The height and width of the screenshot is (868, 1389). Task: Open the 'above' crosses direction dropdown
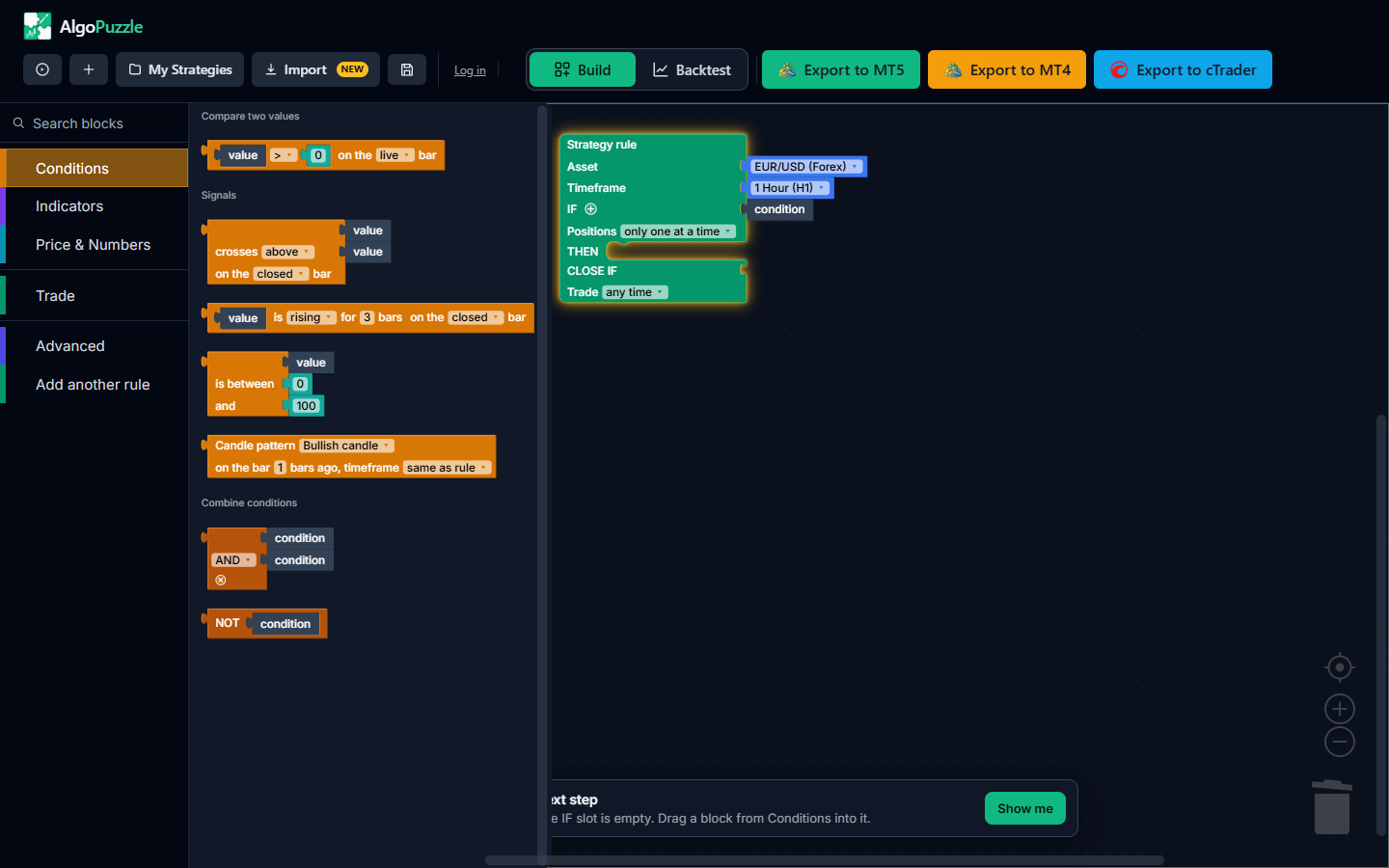tap(287, 252)
